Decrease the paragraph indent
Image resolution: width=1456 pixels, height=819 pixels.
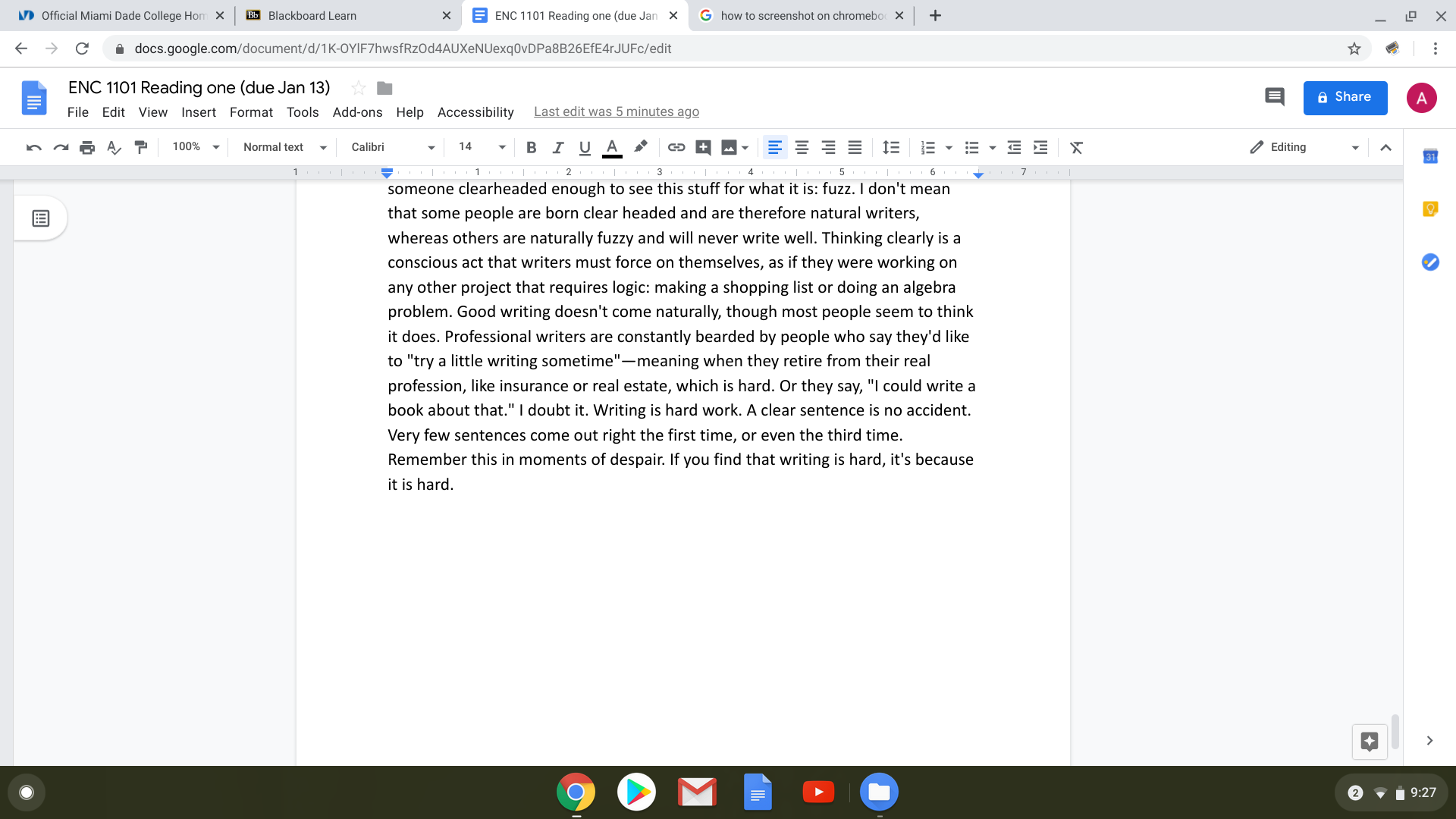(x=1014, y=147)
